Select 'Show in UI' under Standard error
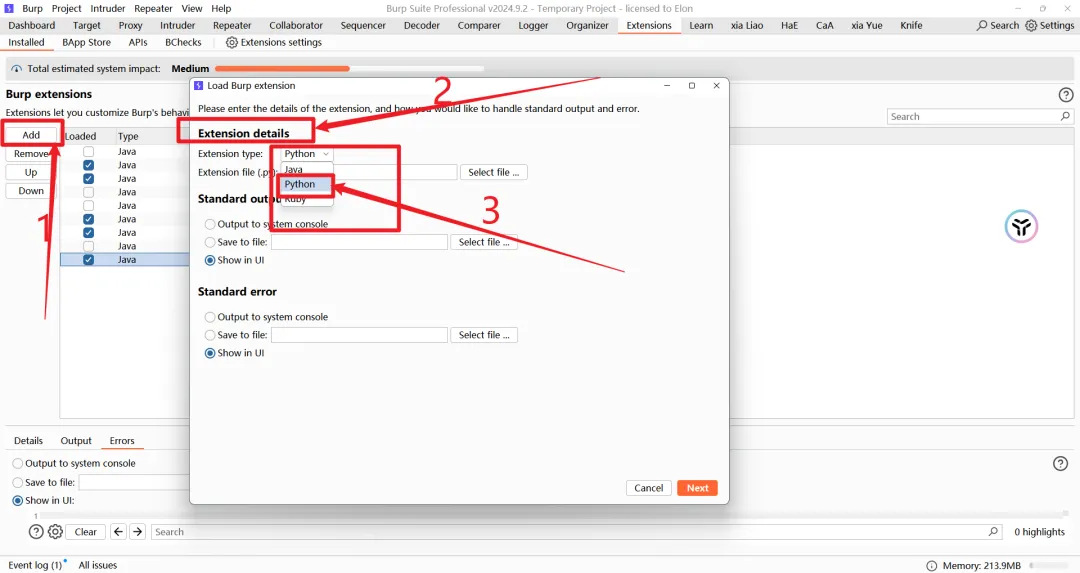This screenshot has height=573, width=1080. [x=209, y=353]
